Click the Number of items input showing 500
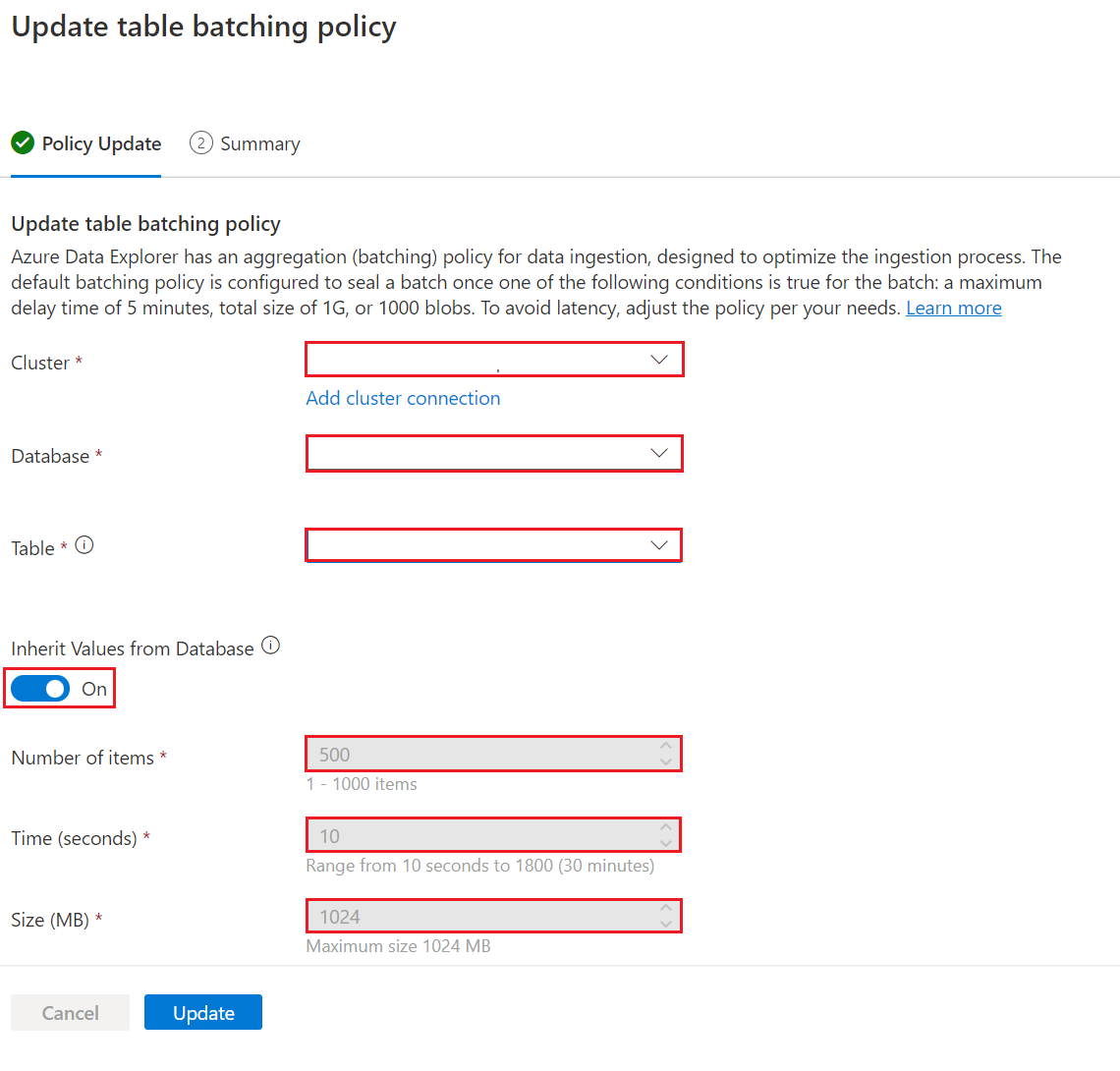 click(472, 754)
